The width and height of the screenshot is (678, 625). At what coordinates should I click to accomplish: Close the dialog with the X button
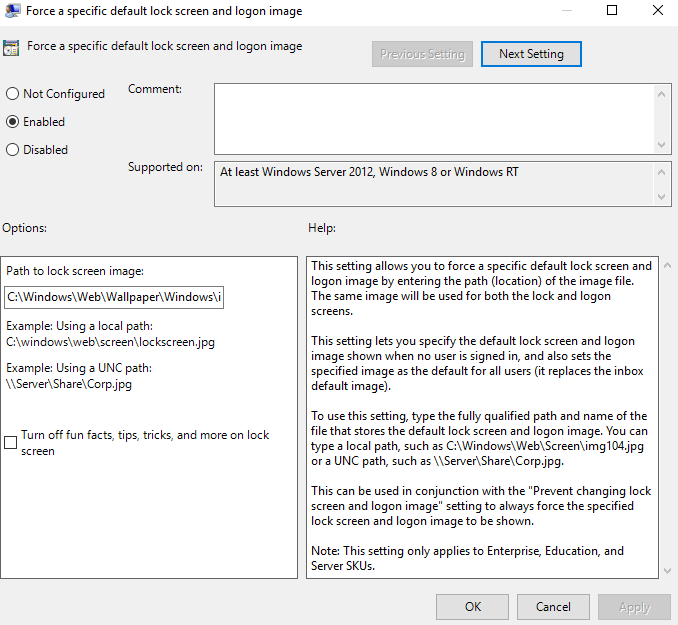[658, 10]
